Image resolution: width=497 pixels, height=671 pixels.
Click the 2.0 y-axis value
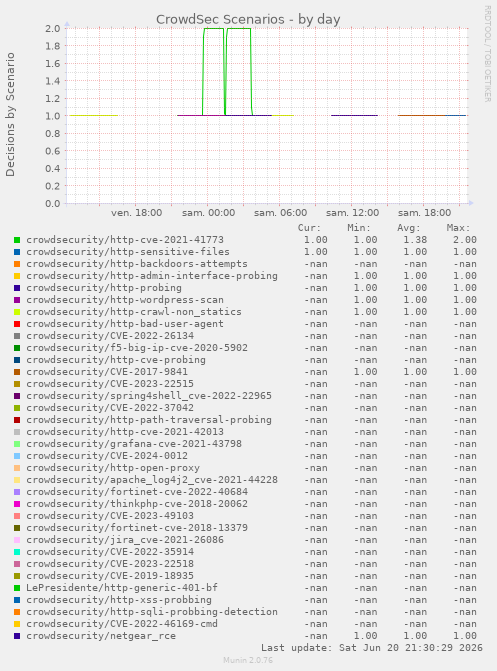(x=53, y=29)
